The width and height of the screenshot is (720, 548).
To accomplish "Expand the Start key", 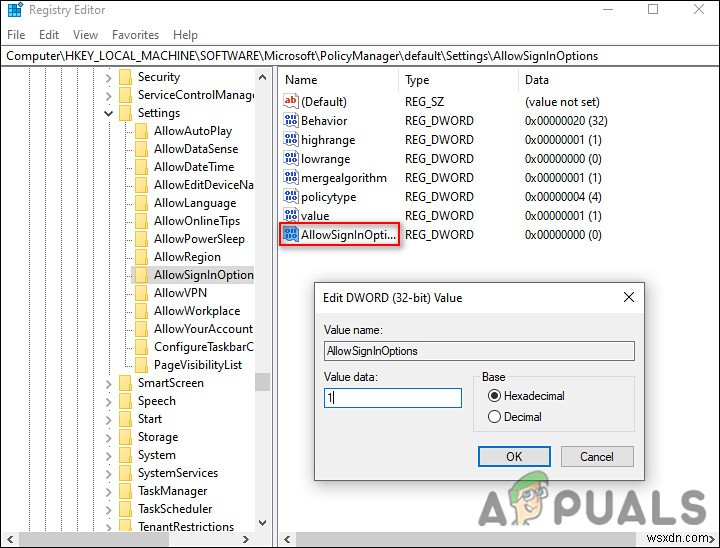I will [x=108, y=419].
